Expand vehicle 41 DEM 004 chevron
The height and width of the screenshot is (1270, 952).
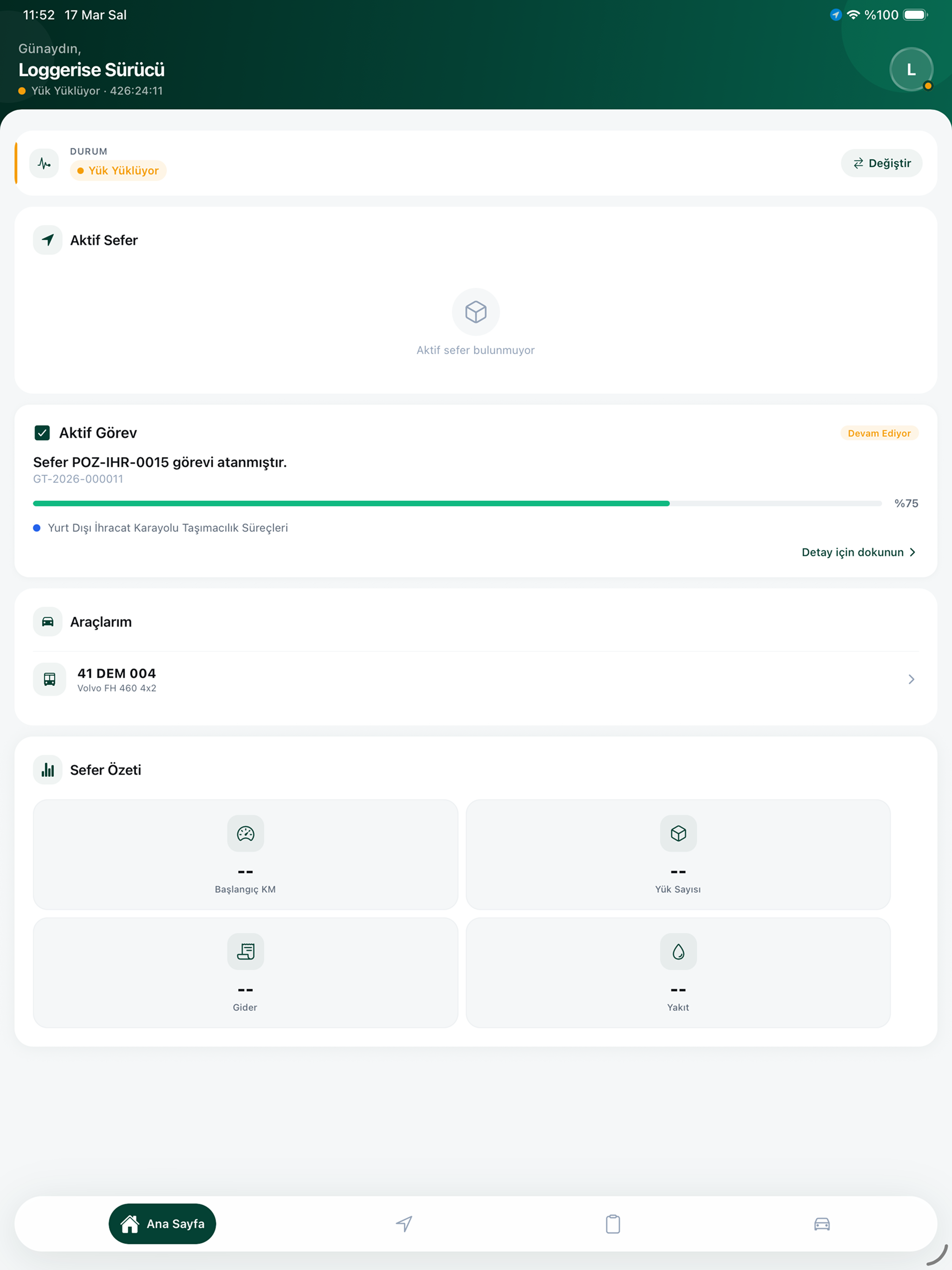tap(911, 679)
